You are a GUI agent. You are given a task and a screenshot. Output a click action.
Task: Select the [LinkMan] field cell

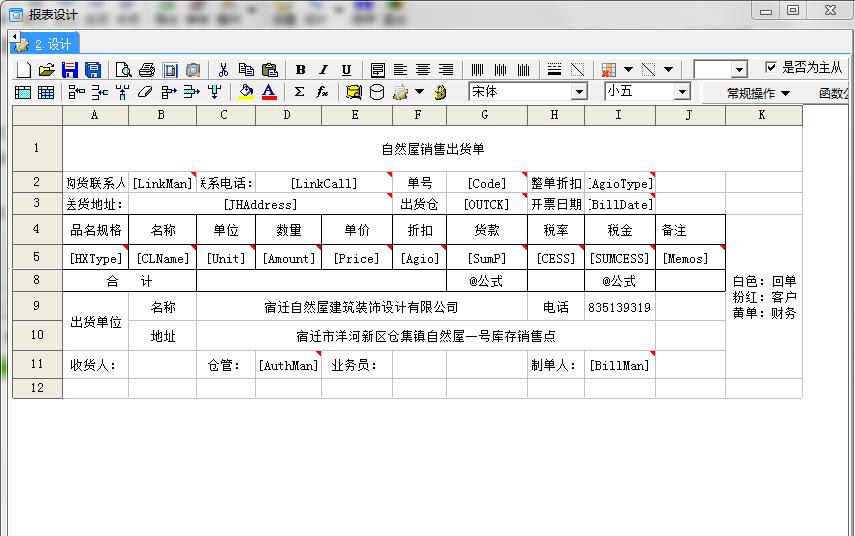(x=162, y=184)
